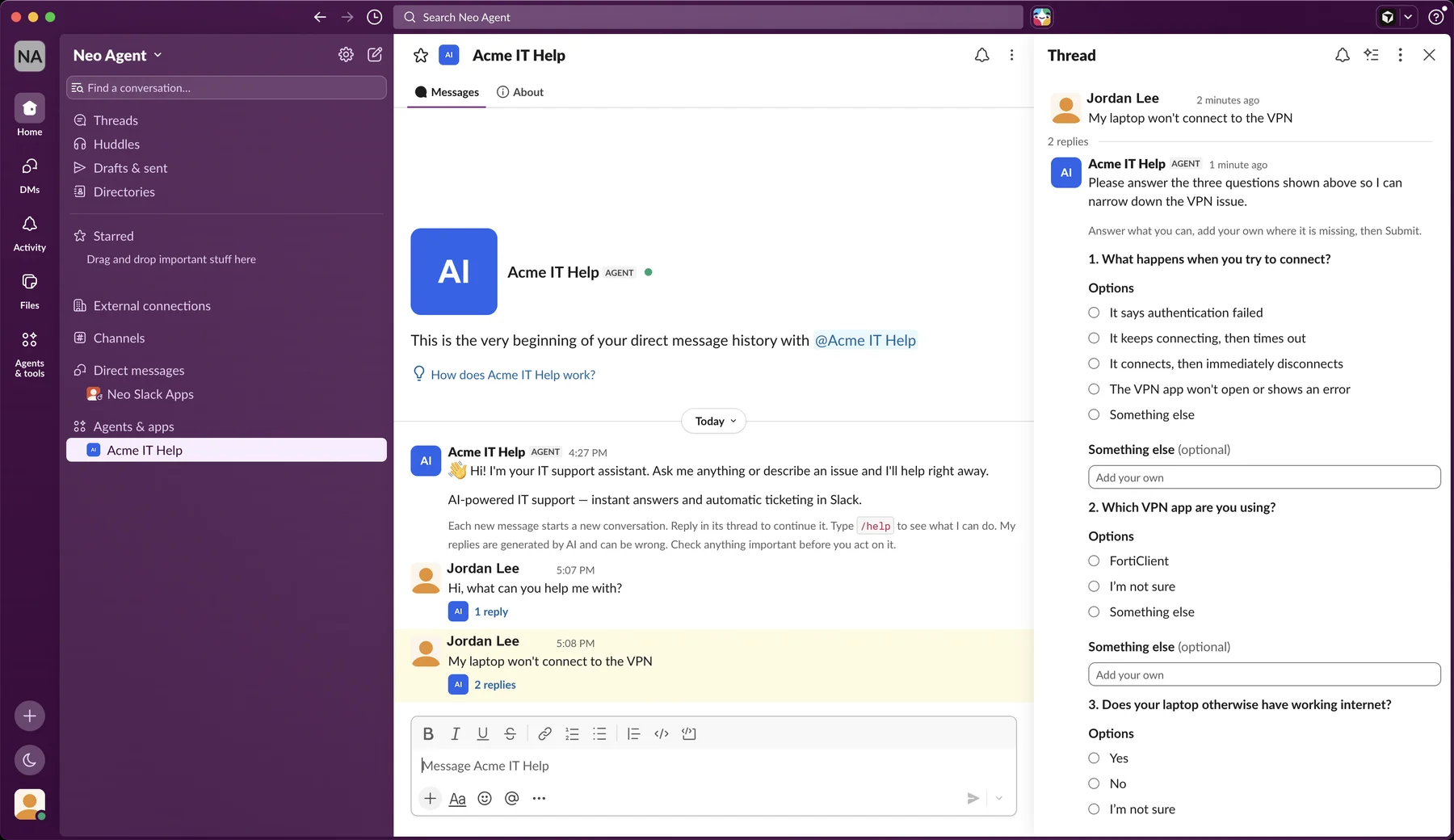Mention someone with @ icon
The width and height of the screenshot is (1454, 840).
coord(511,798)
